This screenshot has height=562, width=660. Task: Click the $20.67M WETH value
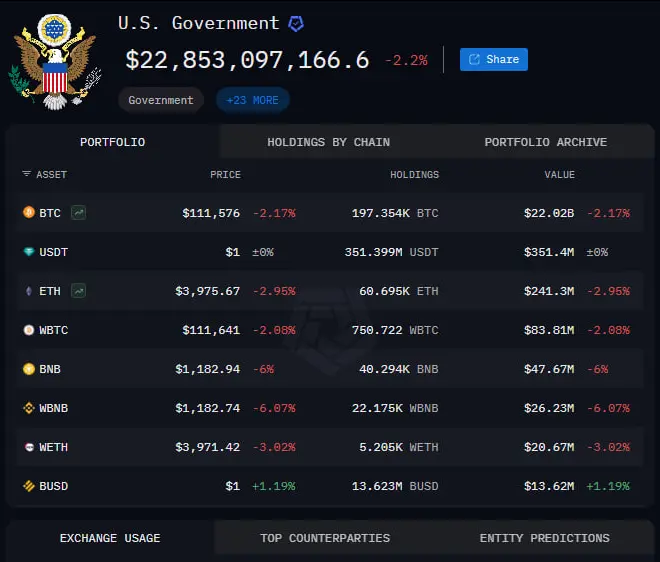coord(549,447)
